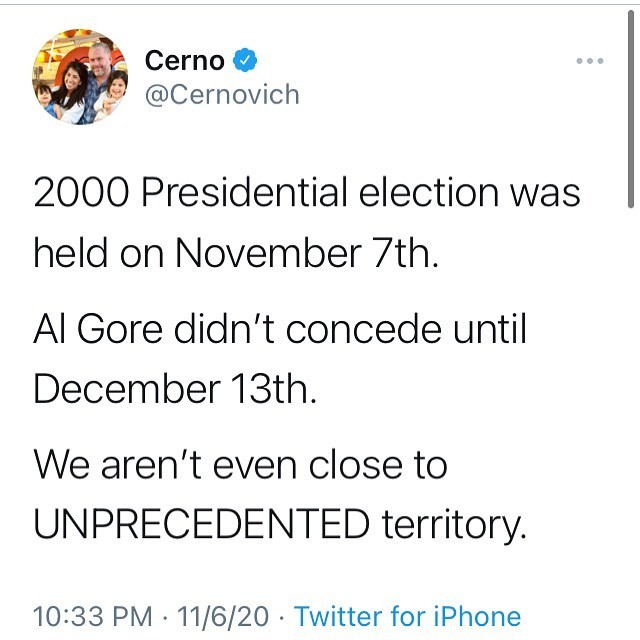Click the year 2000 in the tweet
640x640 pixels.
click(x=81, y=192)
